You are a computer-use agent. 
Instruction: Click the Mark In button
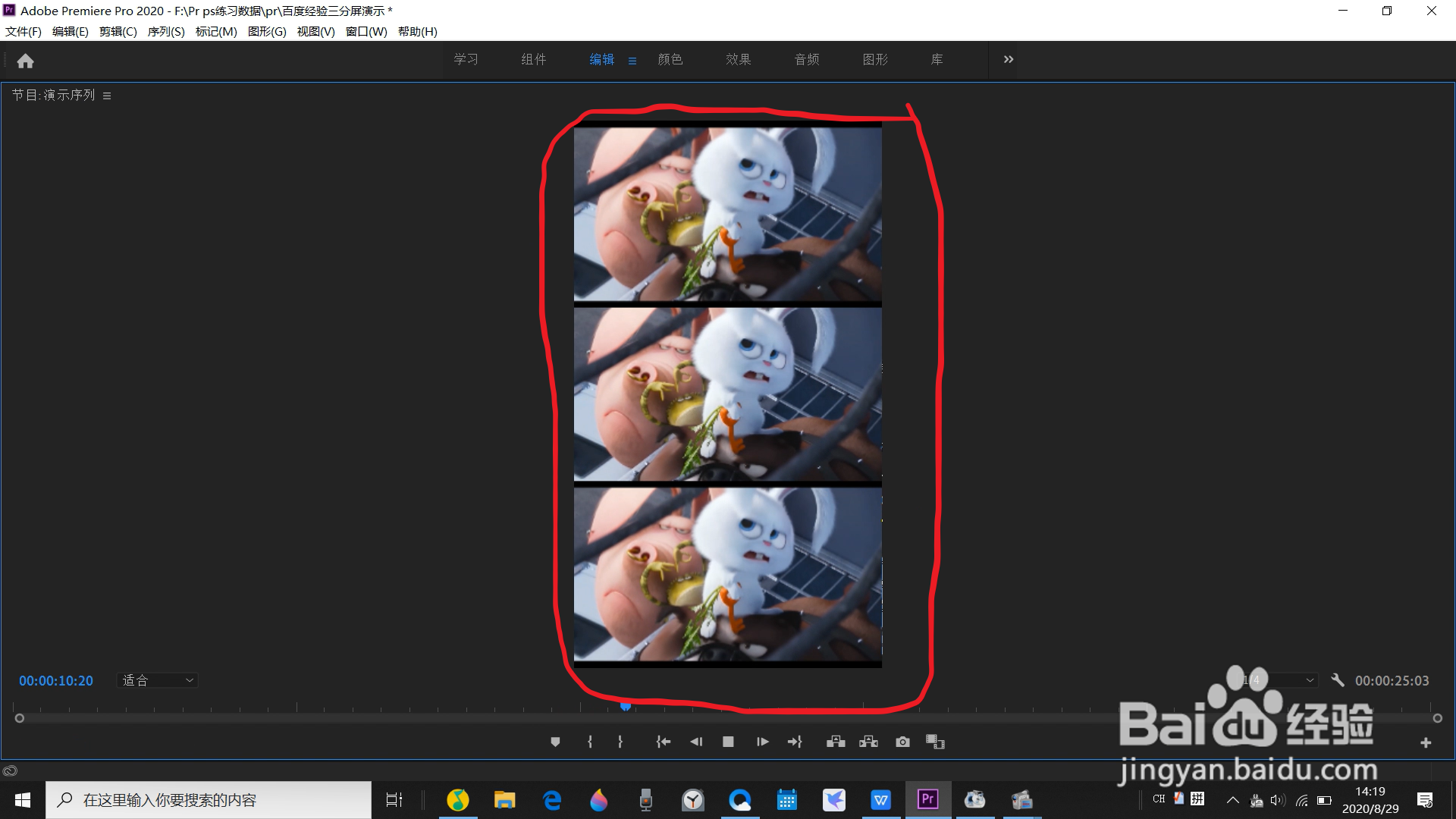(x=590, y=742)
